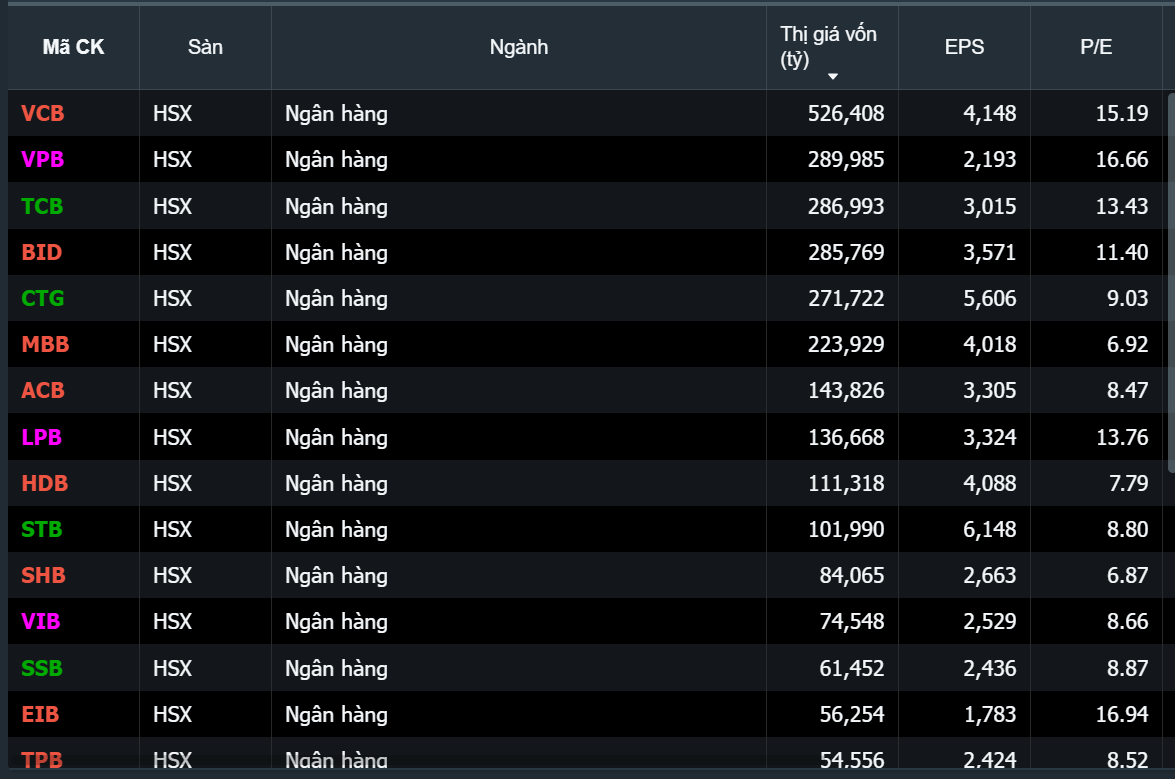
Task: Toggle the sort arrow under Thị giá vốn
Action: (x=833, y=76)
